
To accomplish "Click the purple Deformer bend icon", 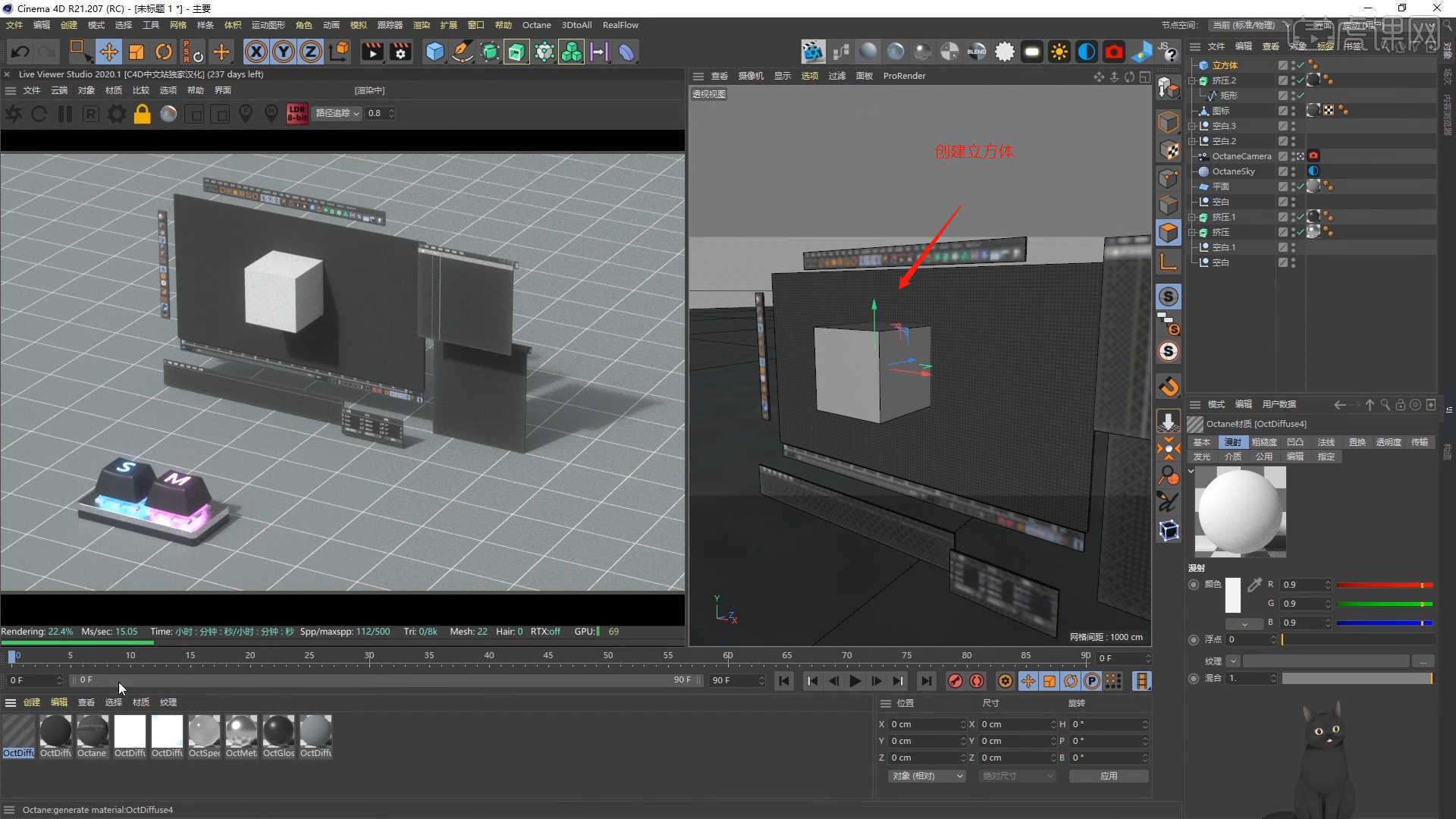I will (626, 52).
